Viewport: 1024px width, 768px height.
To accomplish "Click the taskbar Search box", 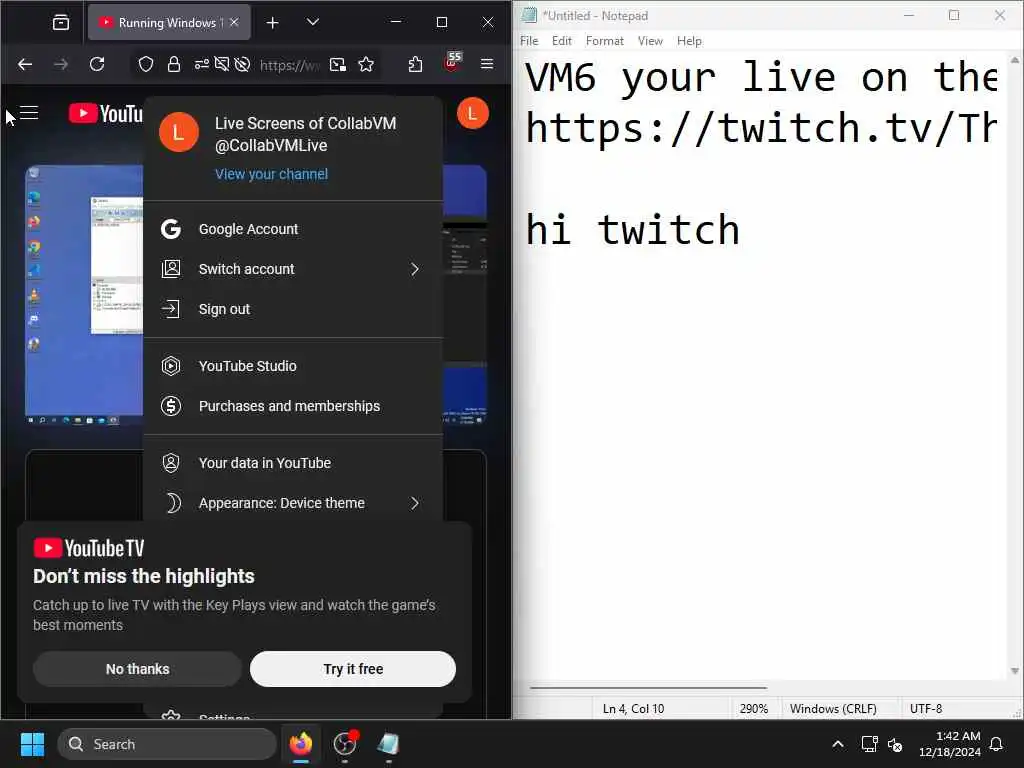I will (167, 744).
